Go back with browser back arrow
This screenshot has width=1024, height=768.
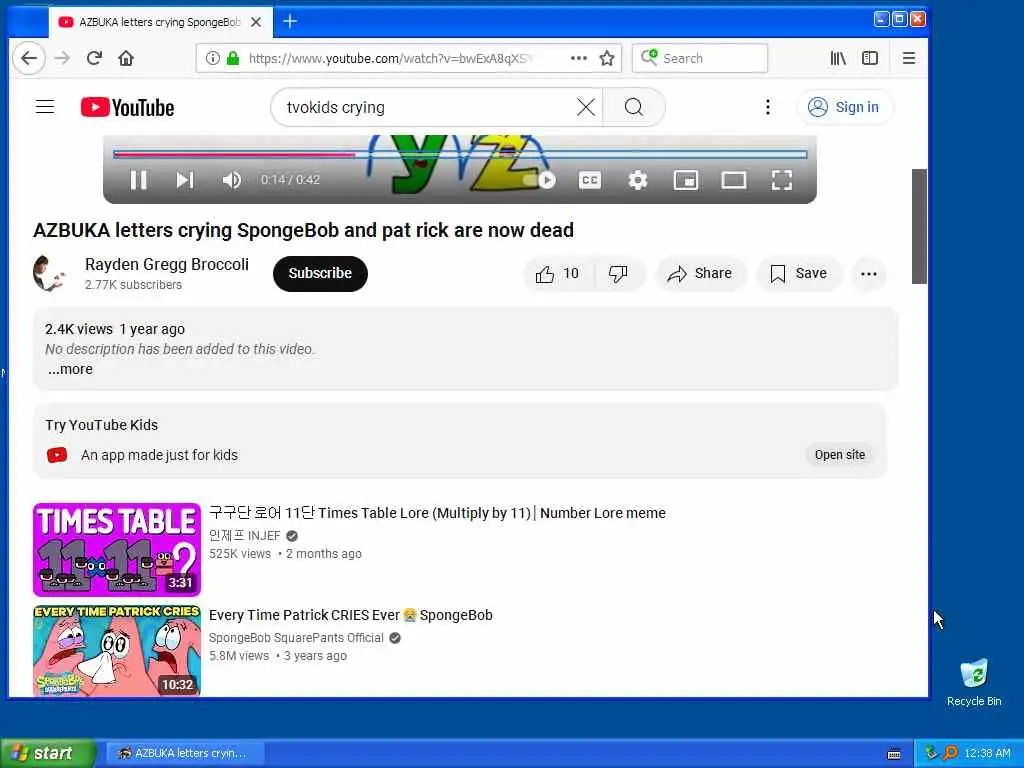pos(29,58)
